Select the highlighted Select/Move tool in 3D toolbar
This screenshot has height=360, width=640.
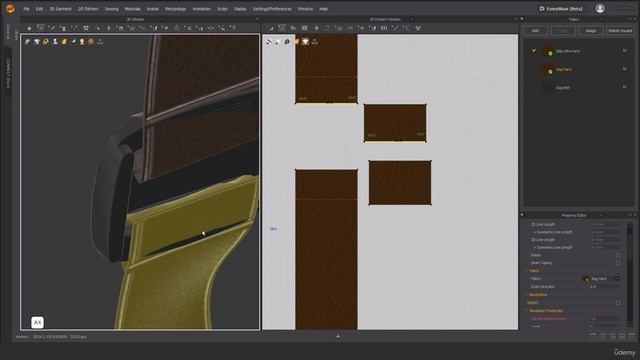pos(40,28)
